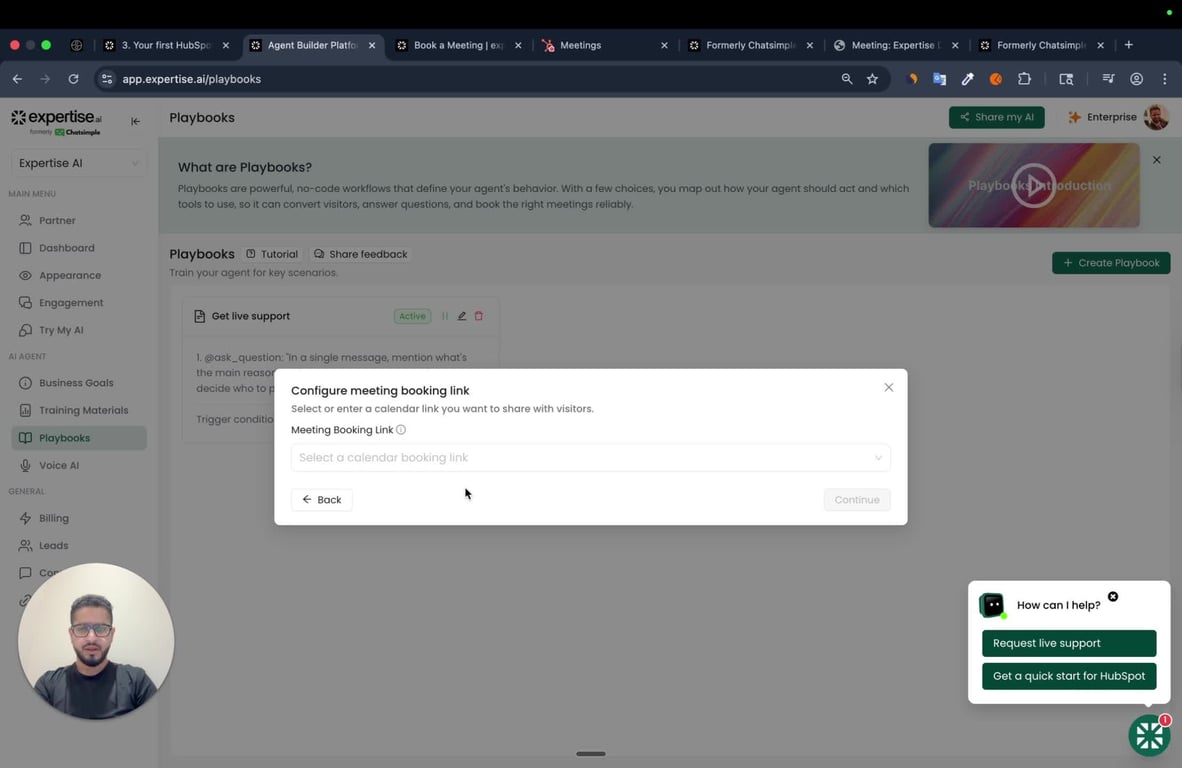The image size is (1182, 768).
Task: Open Voice AI in the sidebar
Action: point(59,466)
